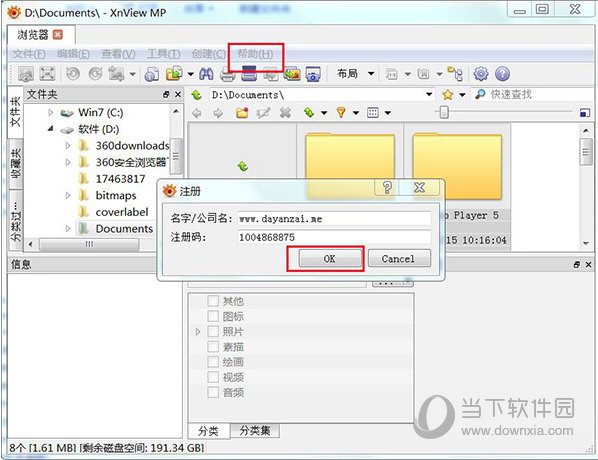
Task: Expand the Win7 (C:) drive node
Action: coord(50,113)
